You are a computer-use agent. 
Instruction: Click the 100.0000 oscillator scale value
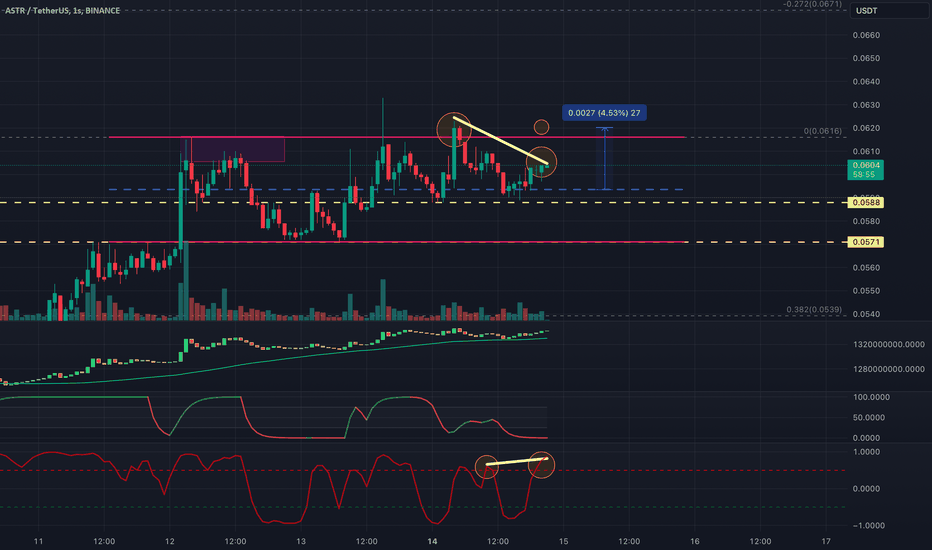click(x=871, y=397)
